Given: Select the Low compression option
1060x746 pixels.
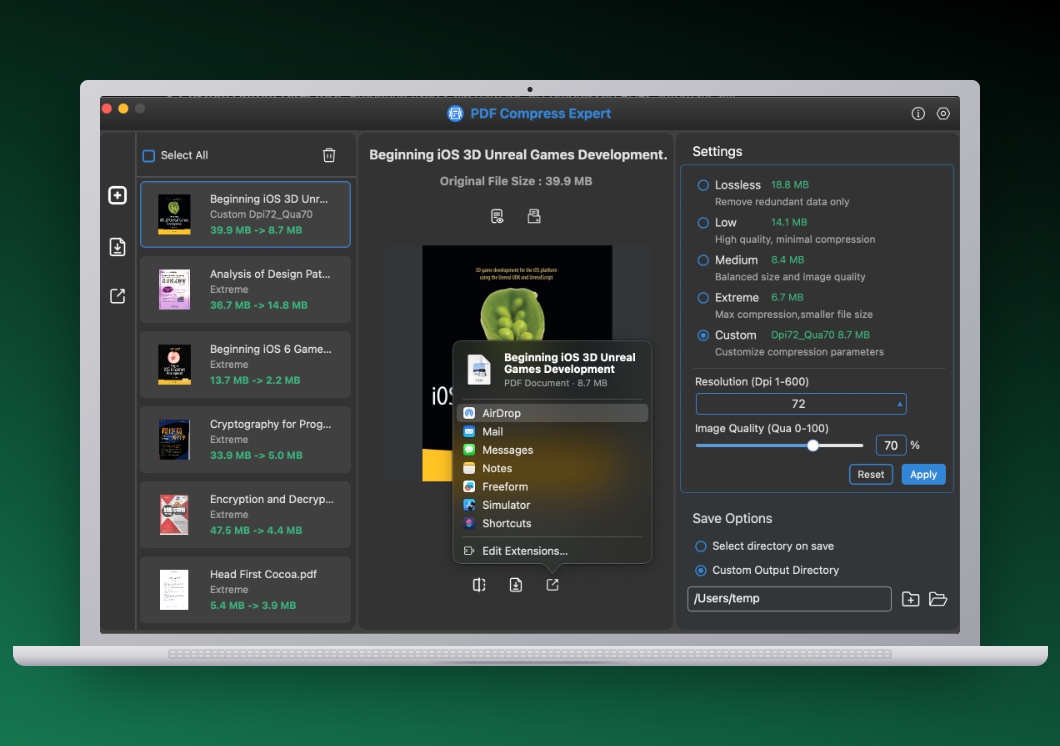Looking at the screenshot, I should tap(703, 222).
